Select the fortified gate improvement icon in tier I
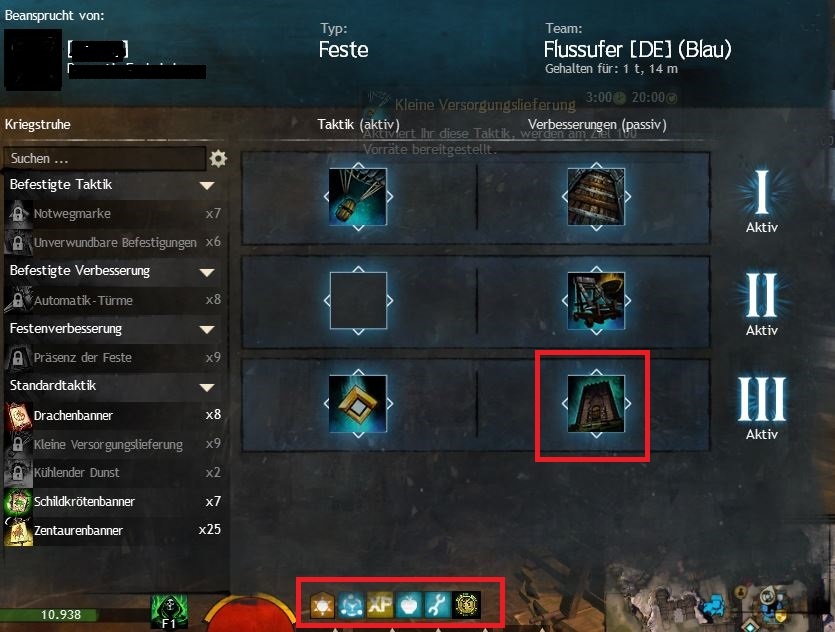The width and height of the screenshot is (835, 632). coord(596,196)
